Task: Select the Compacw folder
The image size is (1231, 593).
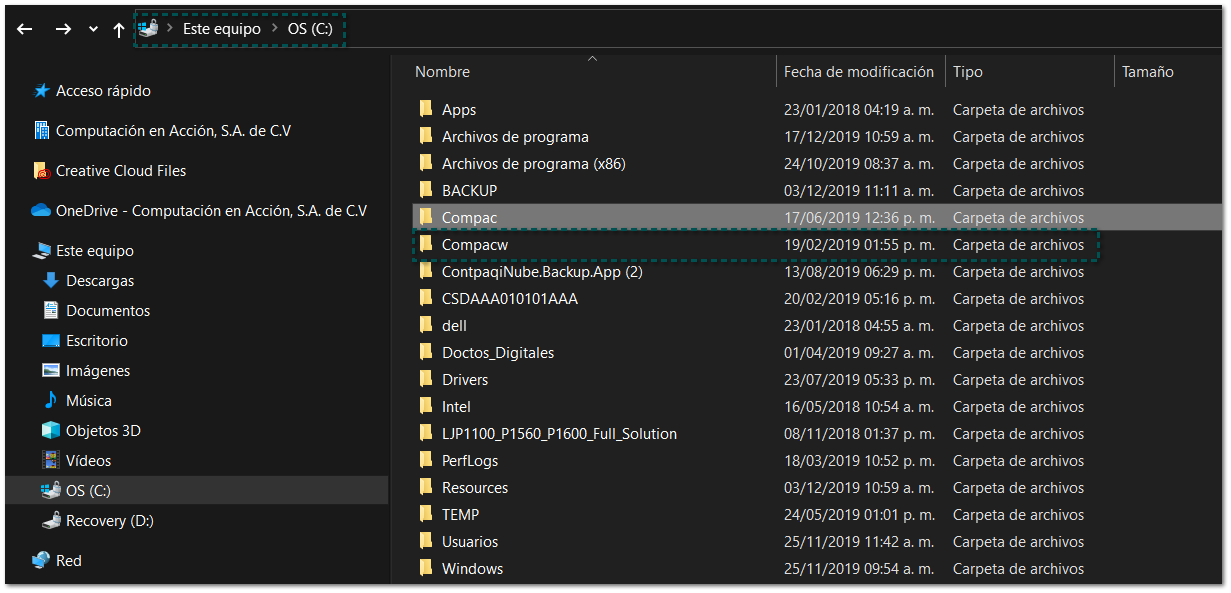Action: click(476, 245)
